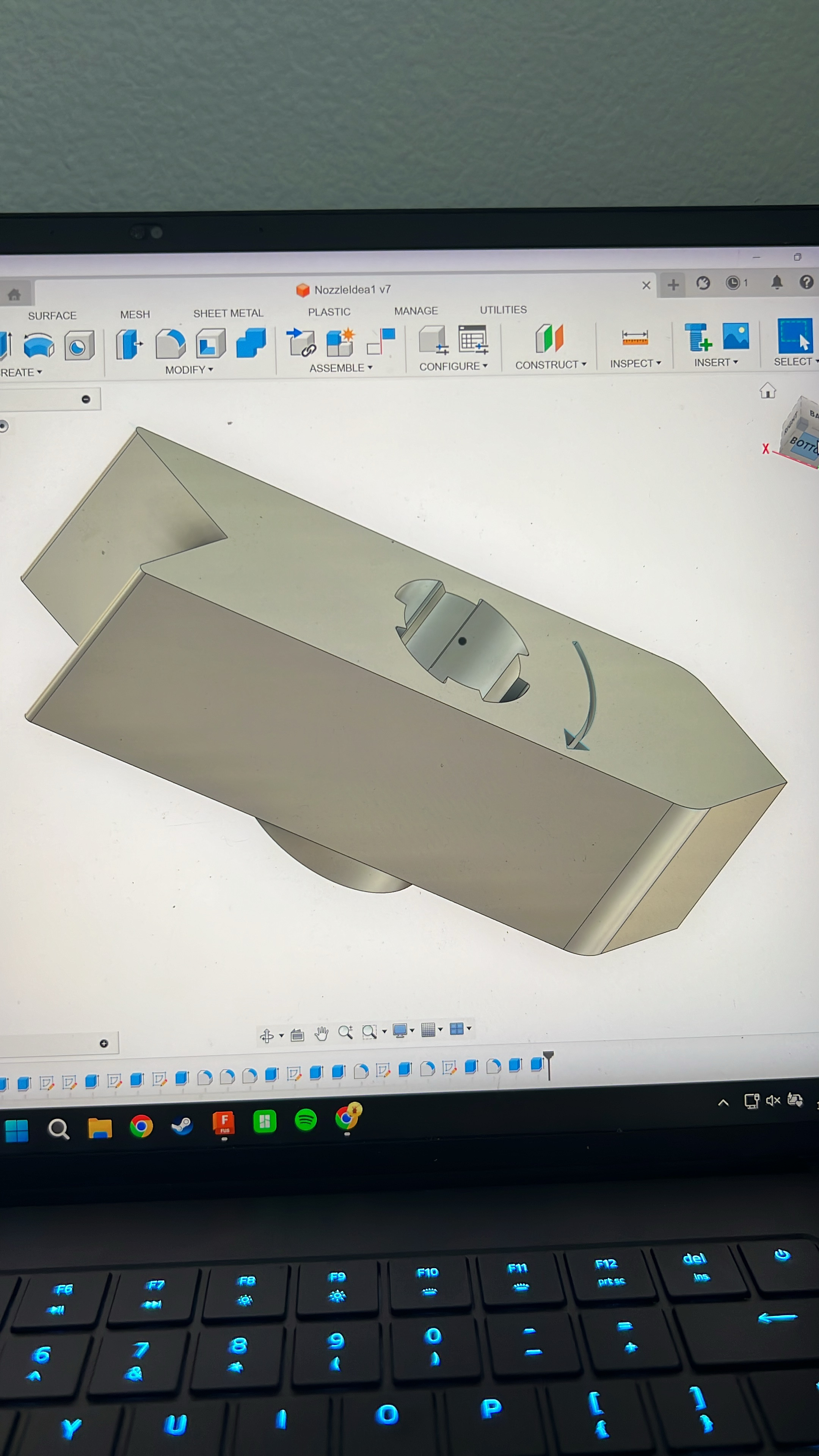Select the Offset Plane icon above Construct

click(x=549, y=339)
